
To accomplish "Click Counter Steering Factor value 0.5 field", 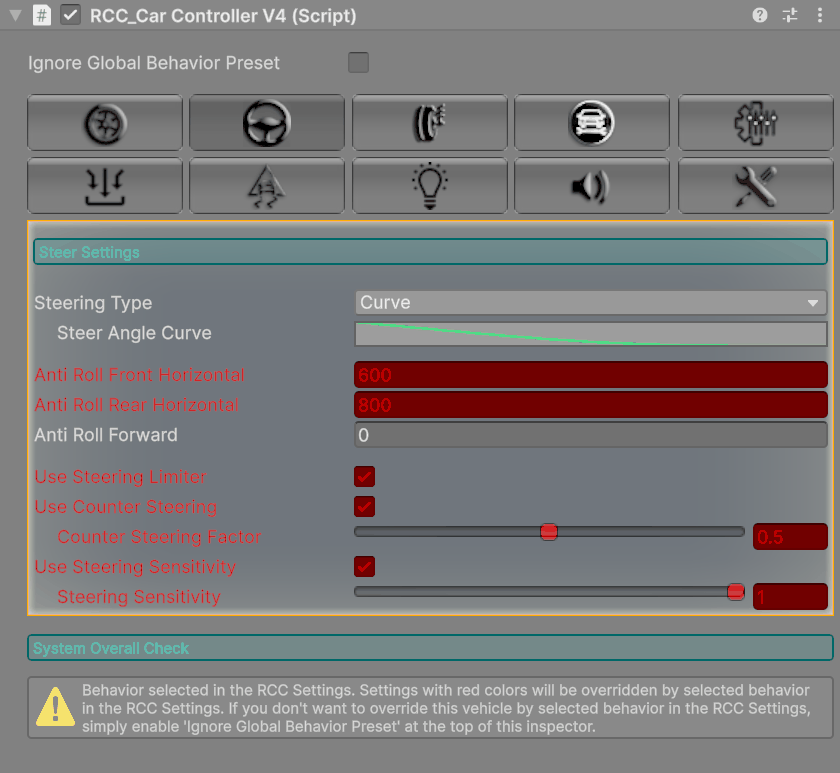I will [x=790, y=537].
